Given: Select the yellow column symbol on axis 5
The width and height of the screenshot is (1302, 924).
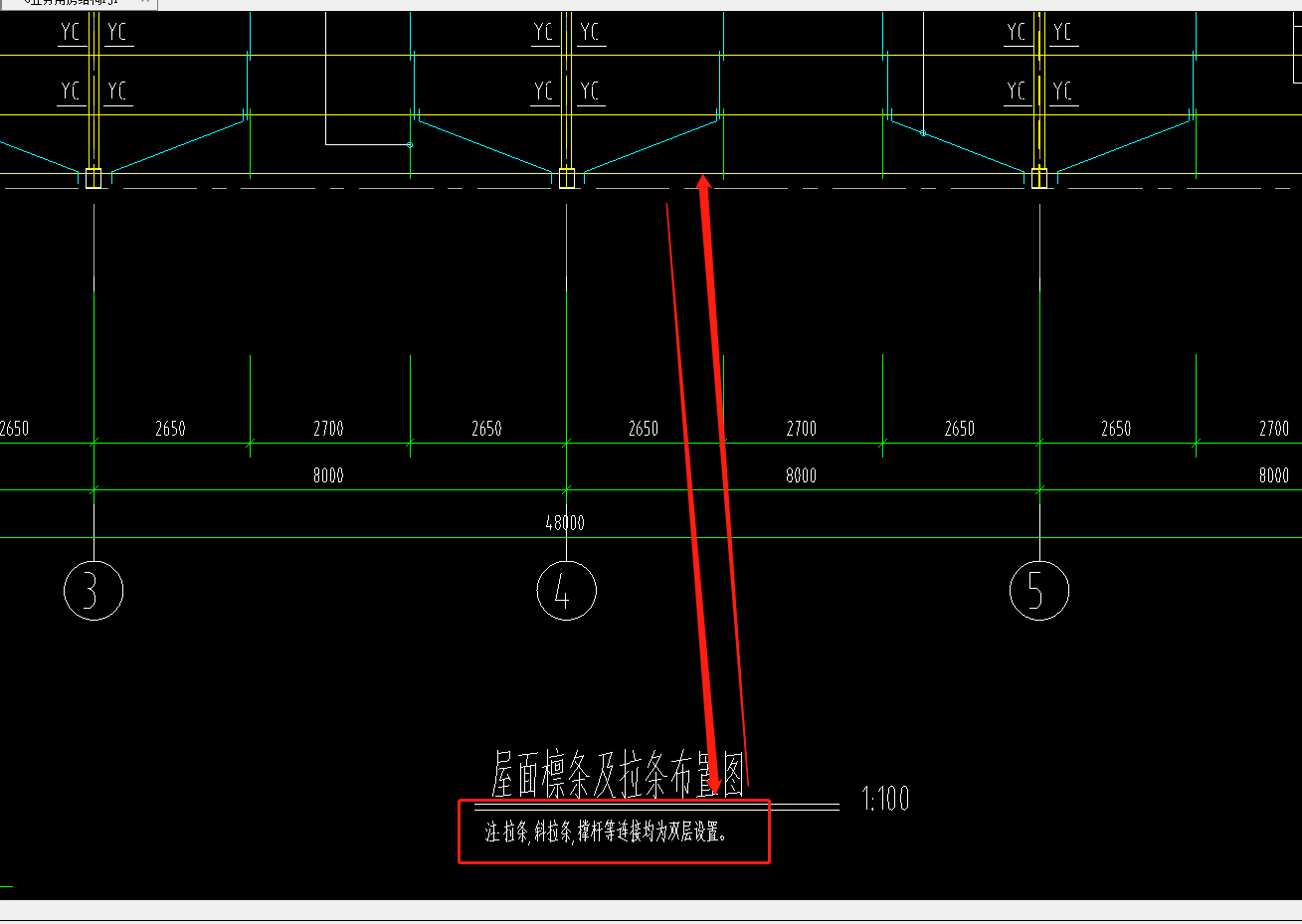Looking at the screenshot, I should (1039, 178).
